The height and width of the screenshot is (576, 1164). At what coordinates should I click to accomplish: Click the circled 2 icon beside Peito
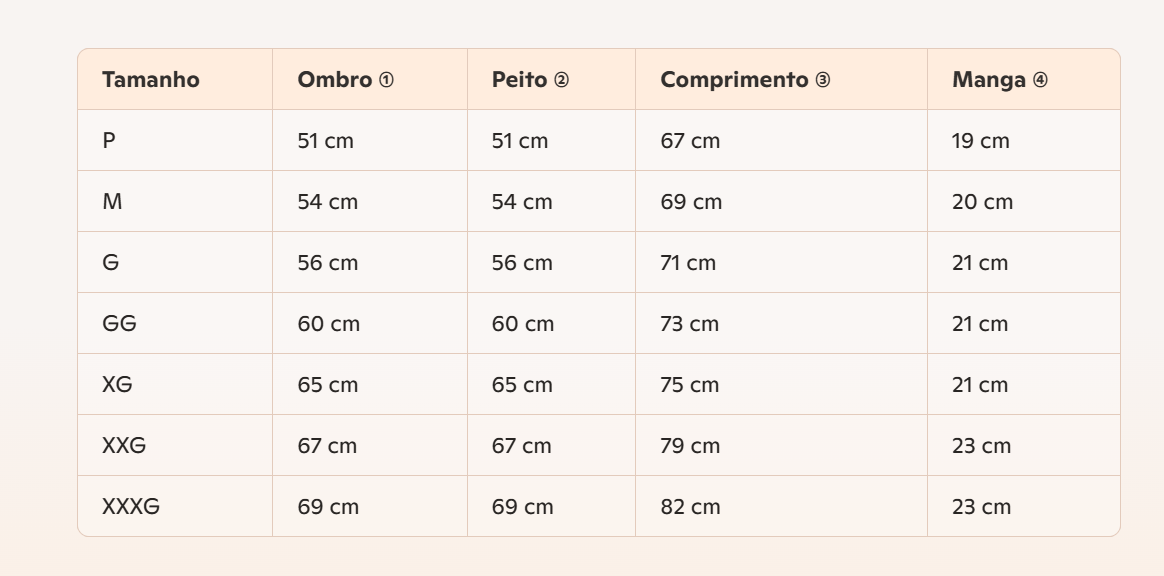tap(561, 80)
